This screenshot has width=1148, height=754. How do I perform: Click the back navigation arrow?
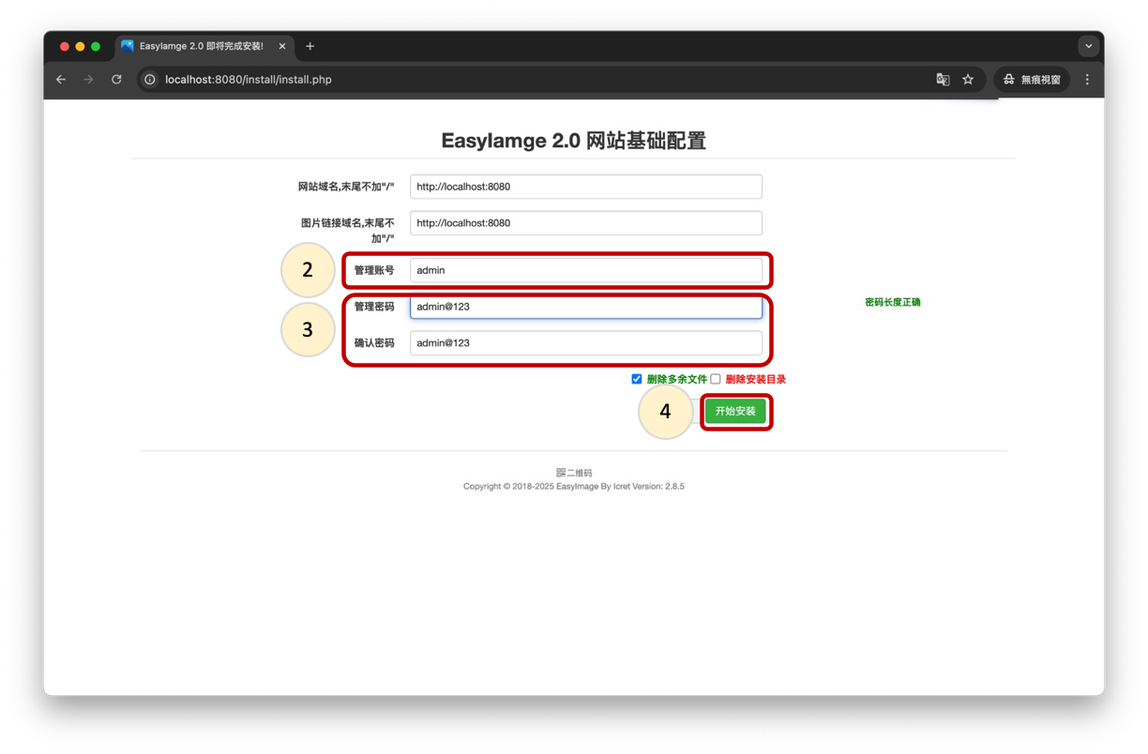pyautogui.click(x=60, y=79)
